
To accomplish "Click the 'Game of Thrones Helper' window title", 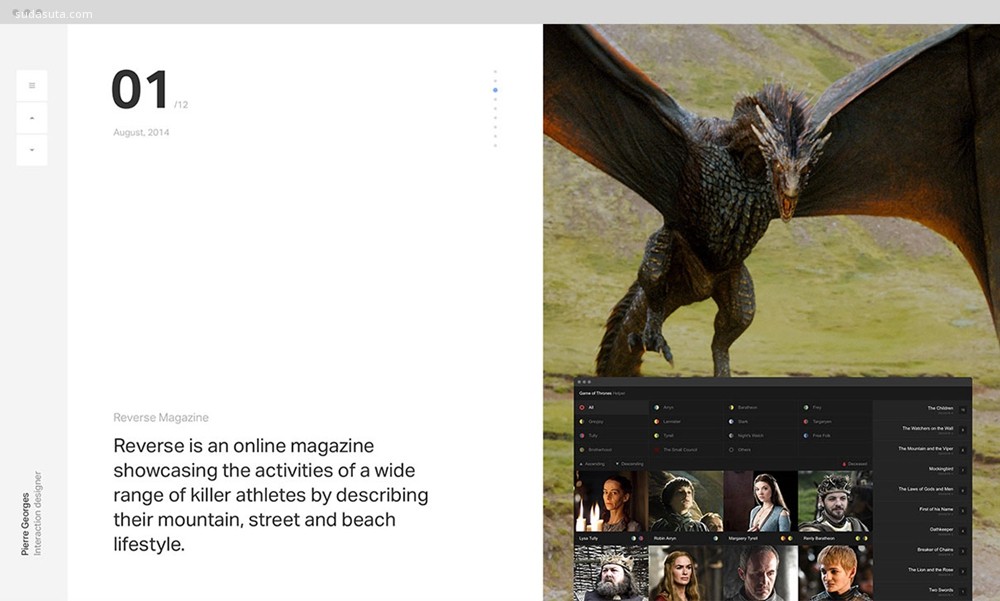I will tap(602, 393).
